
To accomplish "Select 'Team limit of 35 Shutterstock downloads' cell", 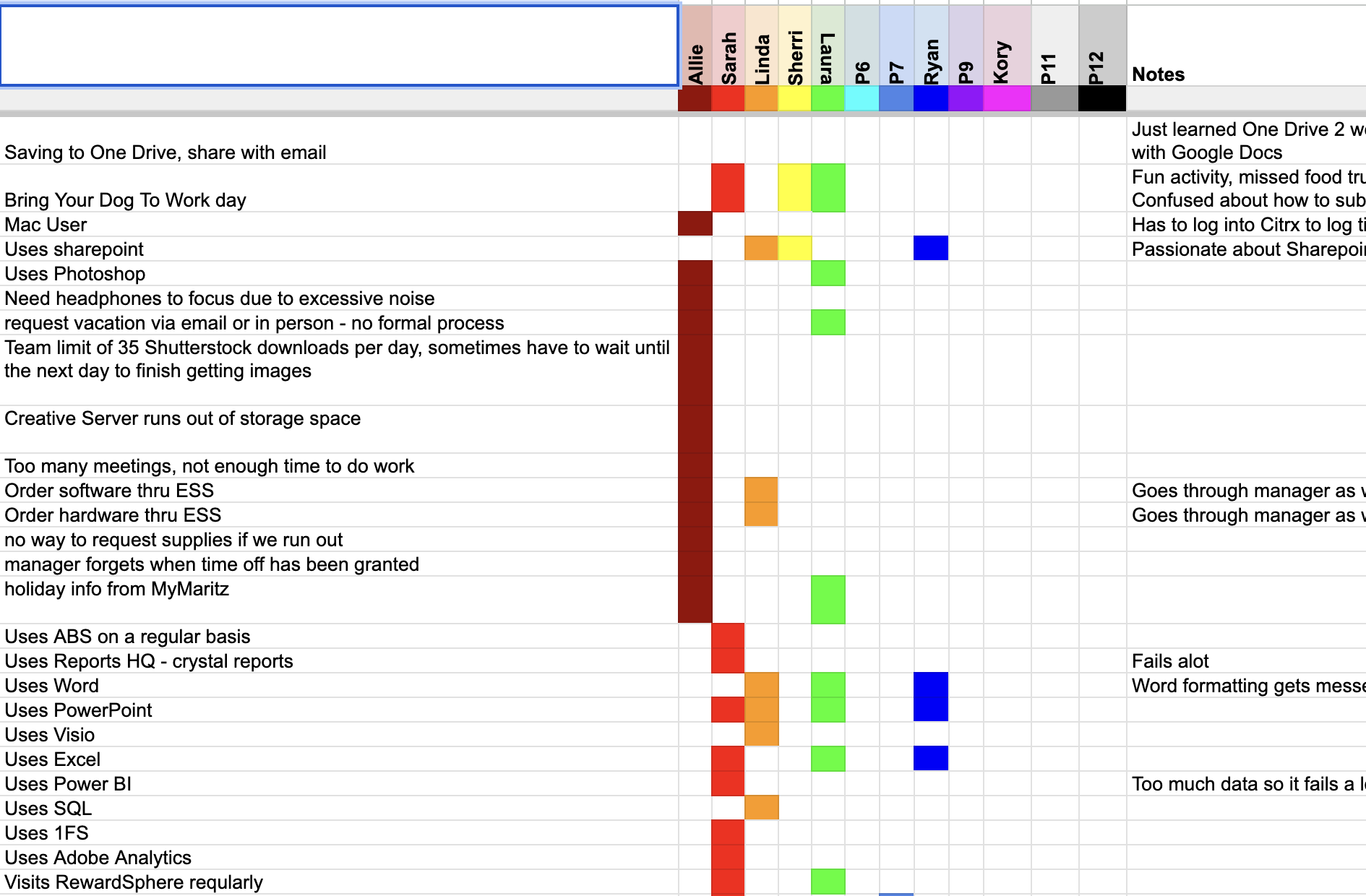I will coord(339,371).
